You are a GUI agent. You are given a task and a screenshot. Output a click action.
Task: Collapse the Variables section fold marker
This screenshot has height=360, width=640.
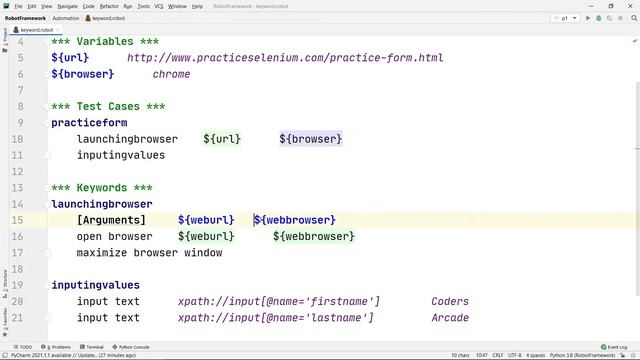tap(47, 42)
